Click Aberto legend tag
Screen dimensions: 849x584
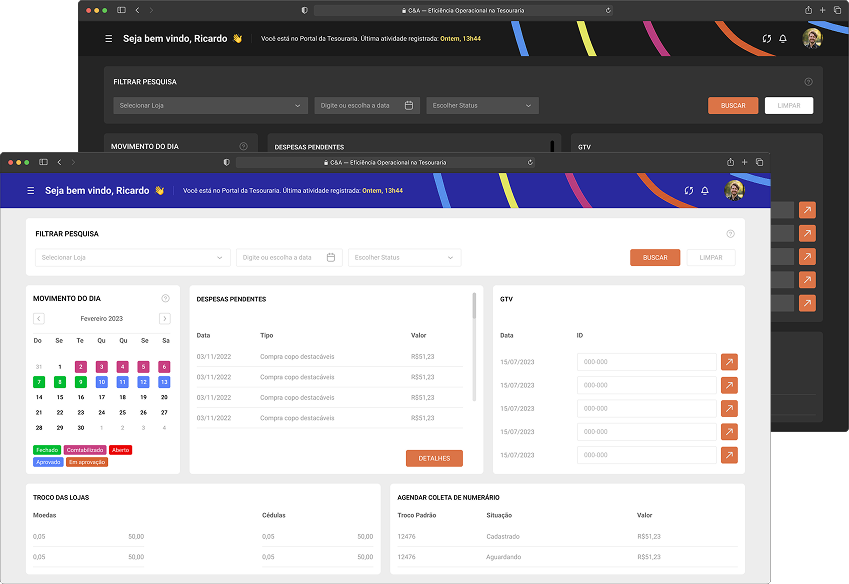tap(121, 450)
